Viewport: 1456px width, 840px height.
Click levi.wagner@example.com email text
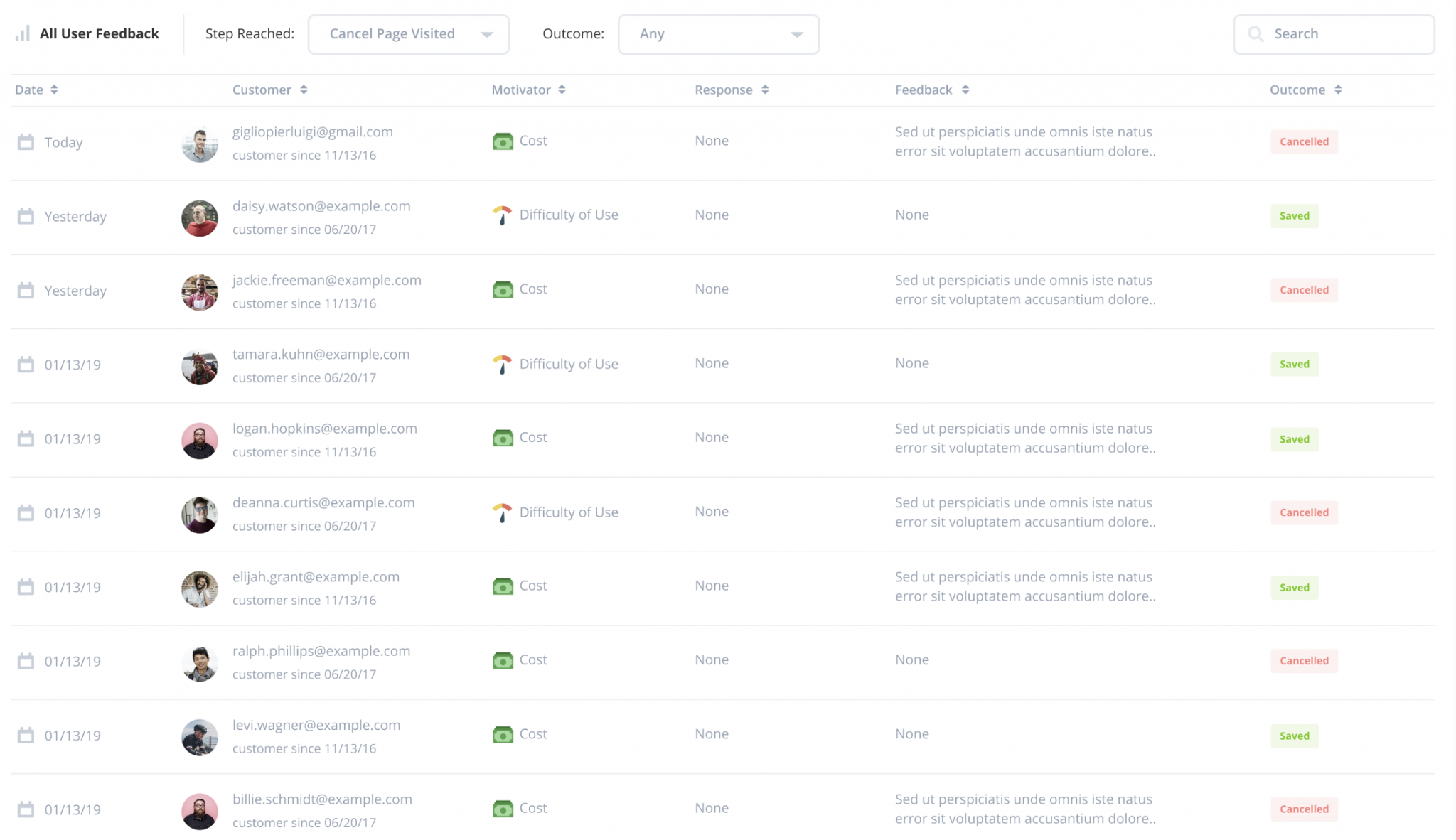(x=316, y=725)
